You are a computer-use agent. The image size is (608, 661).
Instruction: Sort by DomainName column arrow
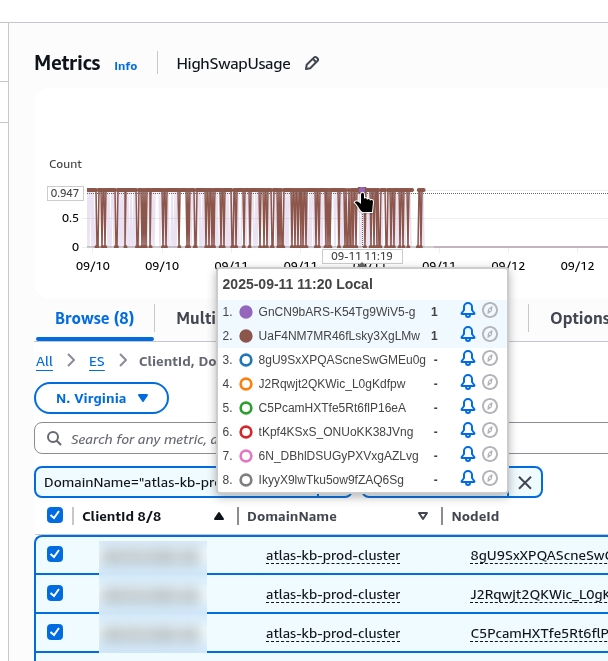click(x=423, y=517)
